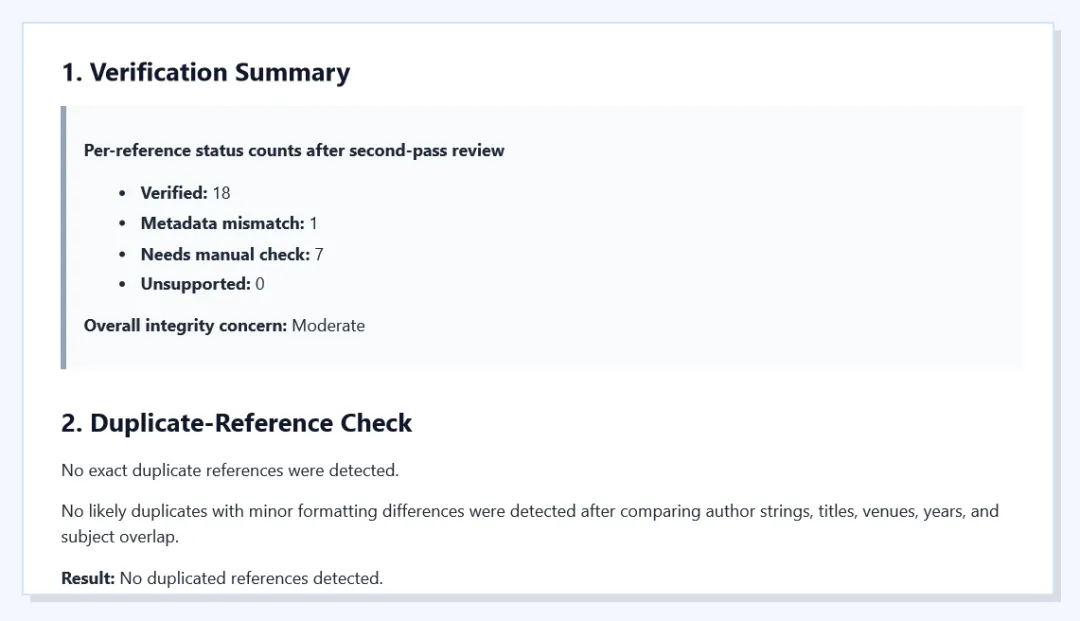The width and height of the screenshot is (1080, 621).
Task: Click the word "Moderate"
Action: (328, 326)
